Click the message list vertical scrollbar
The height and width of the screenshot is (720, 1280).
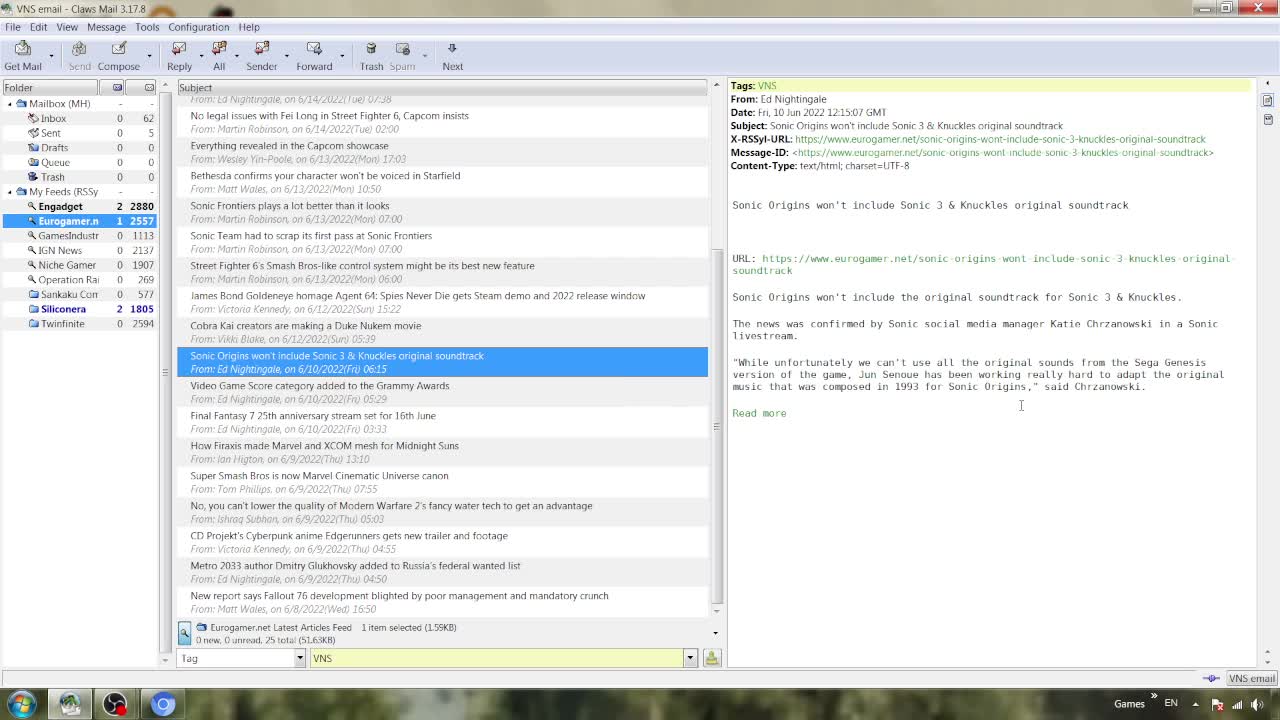(x=716, y=425)
